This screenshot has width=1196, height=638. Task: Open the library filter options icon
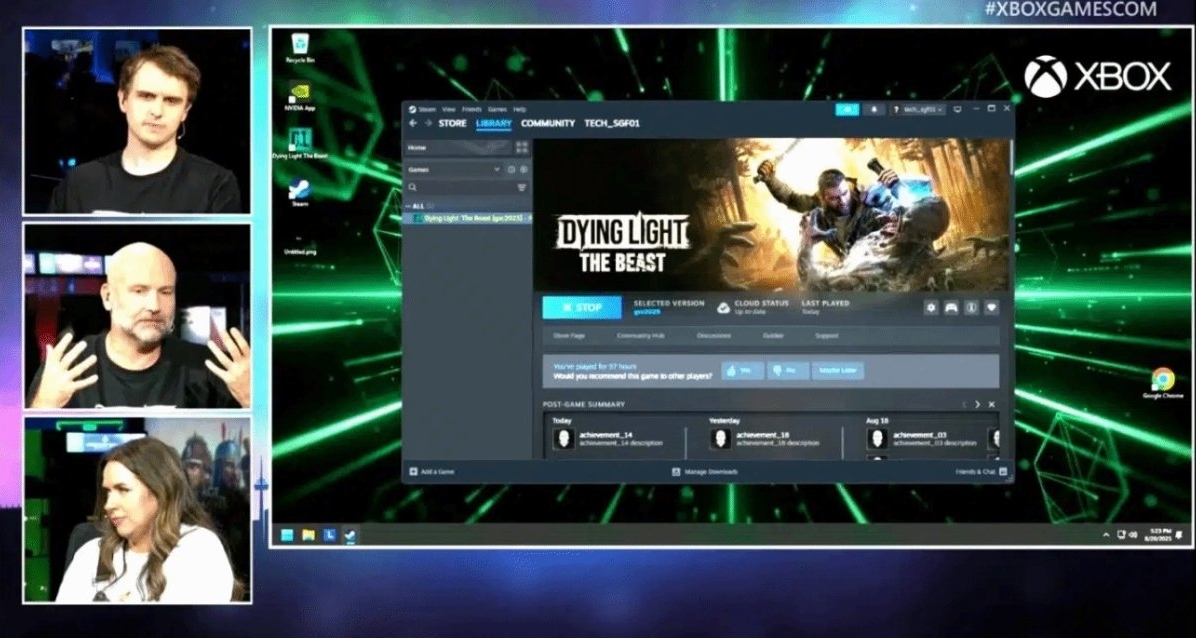pos(522,188)
